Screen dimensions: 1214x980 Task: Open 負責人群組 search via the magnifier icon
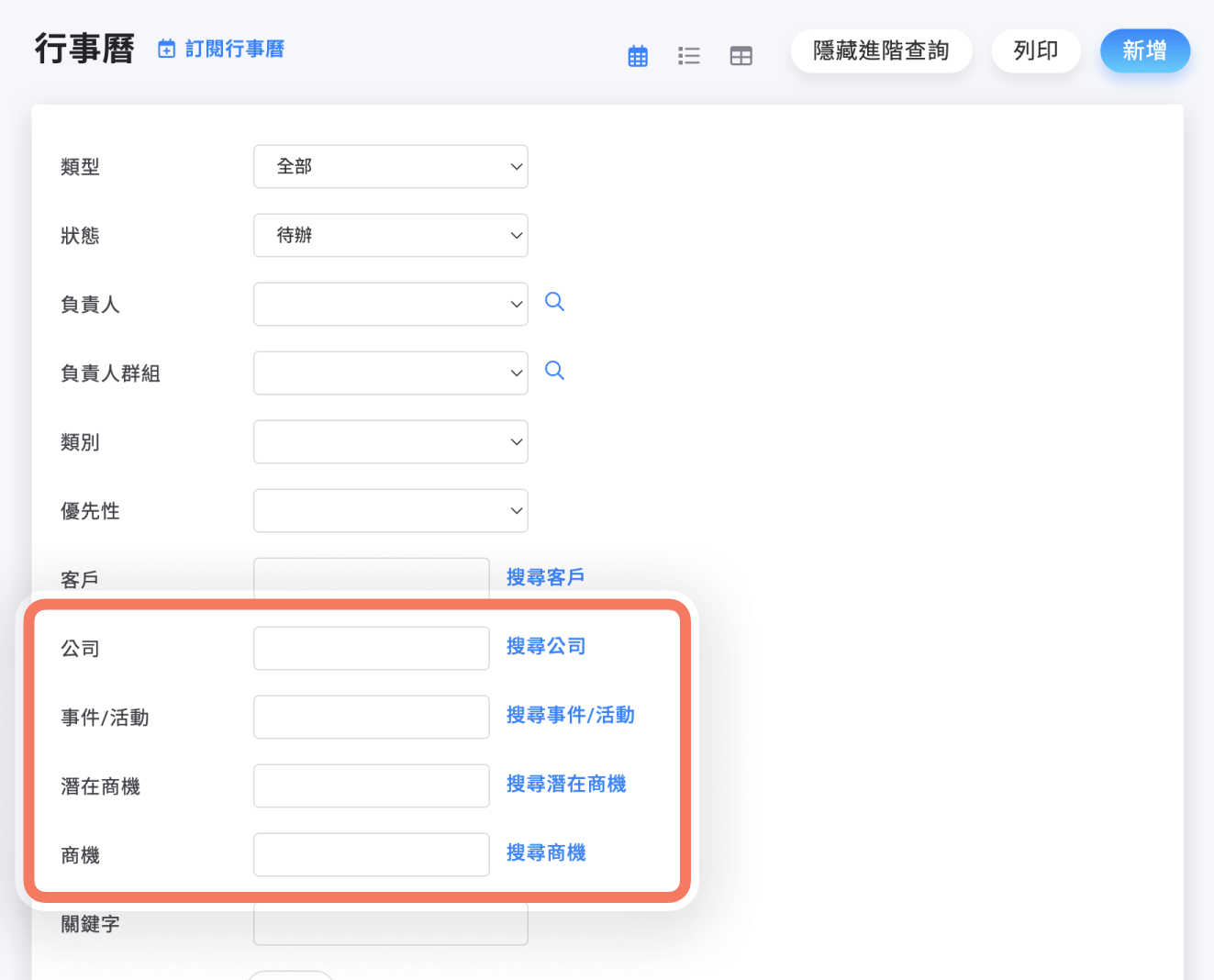(x=554, y=370)
